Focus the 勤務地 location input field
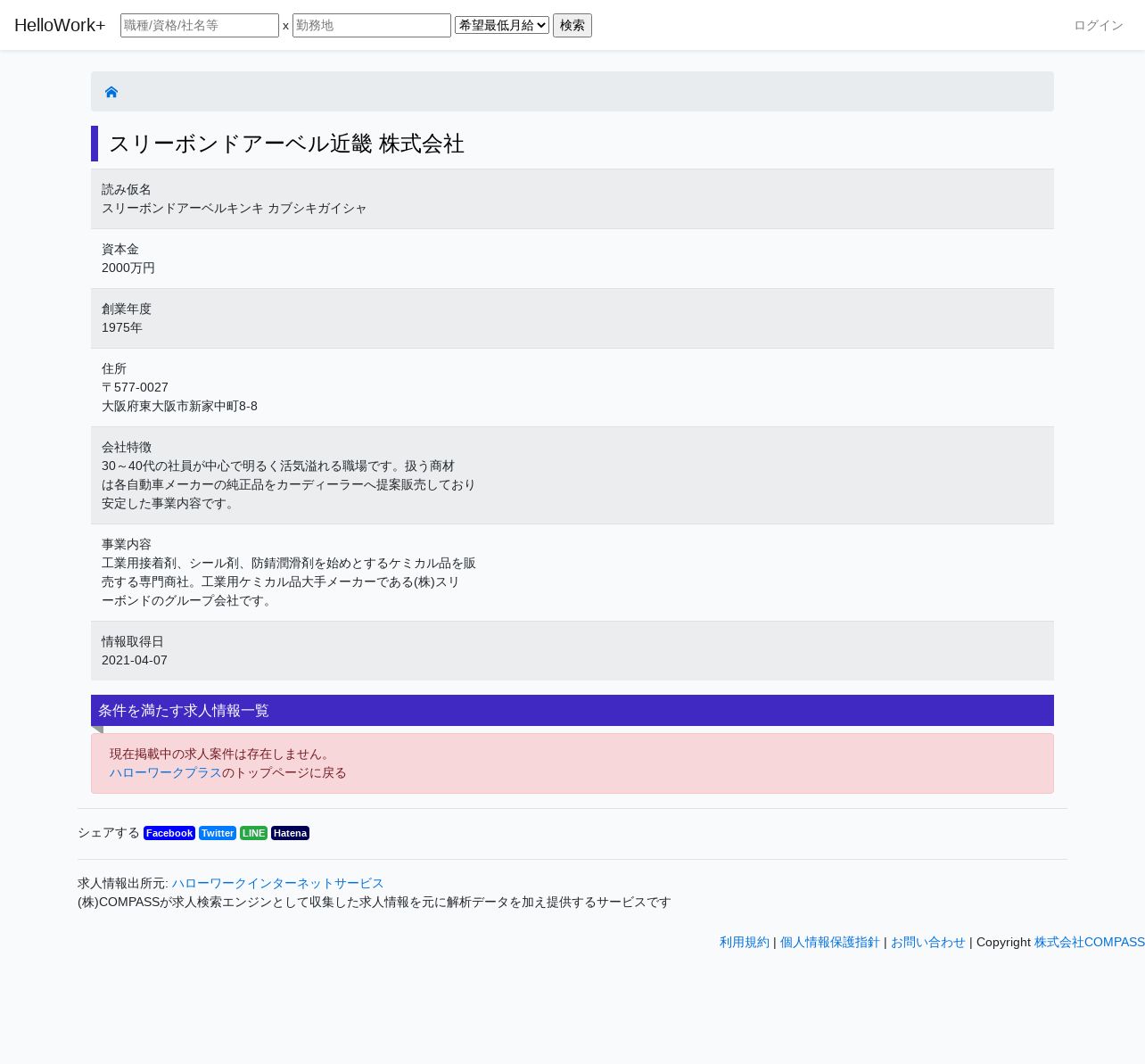 pos(372,25)
